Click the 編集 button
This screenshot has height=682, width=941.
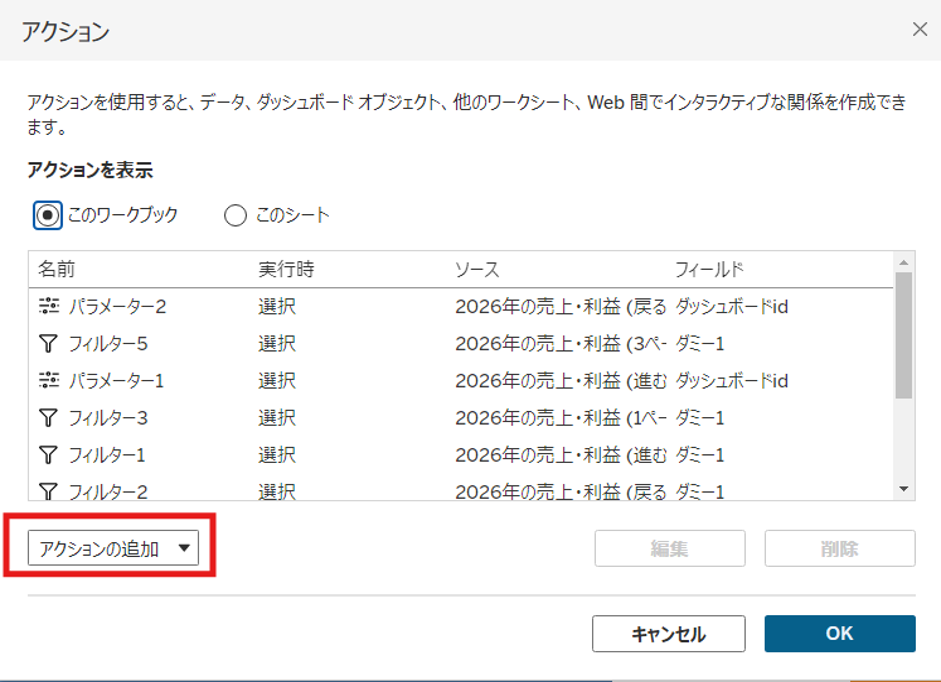pos(670,548)
